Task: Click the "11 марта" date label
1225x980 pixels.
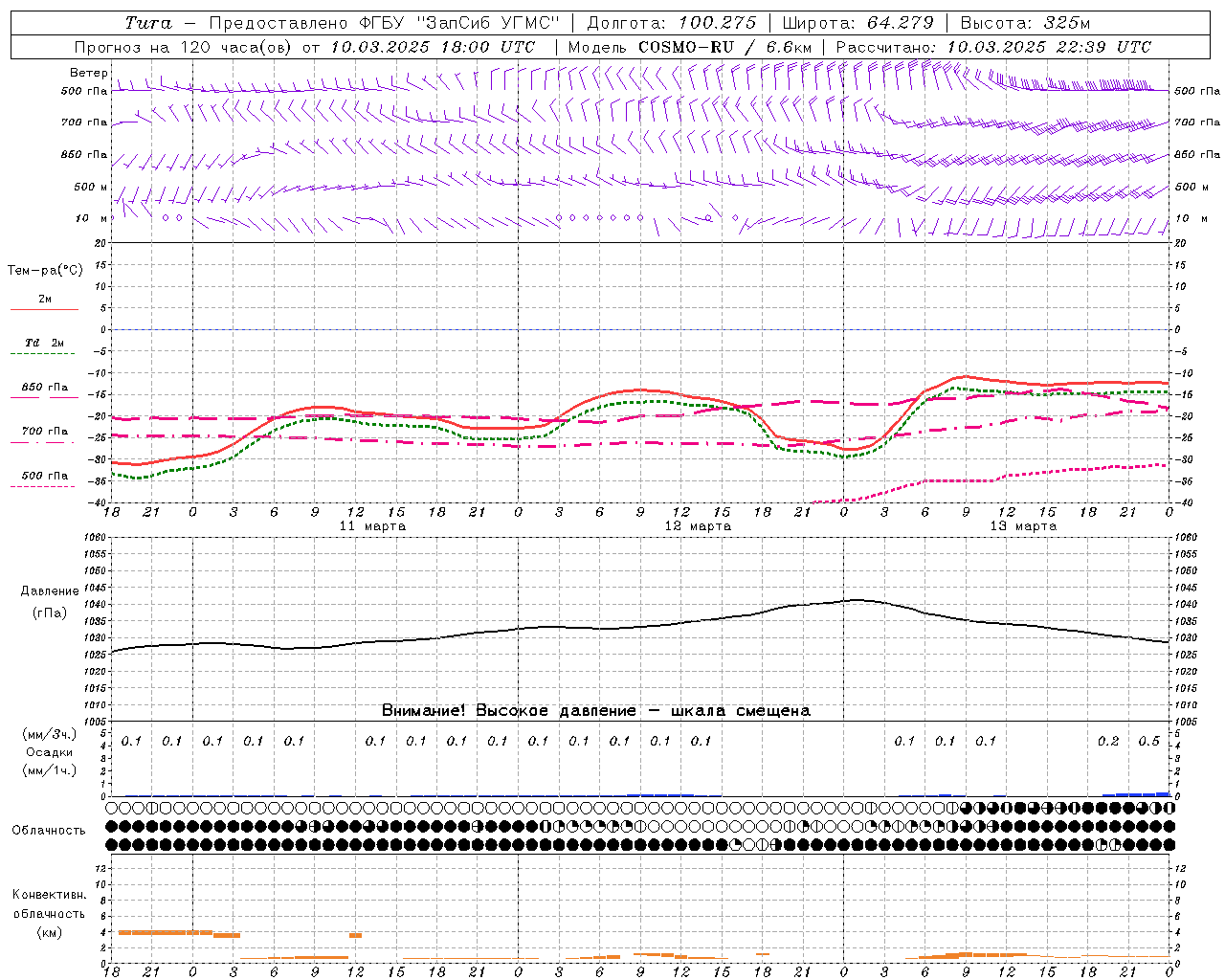Action: point(372,526)
